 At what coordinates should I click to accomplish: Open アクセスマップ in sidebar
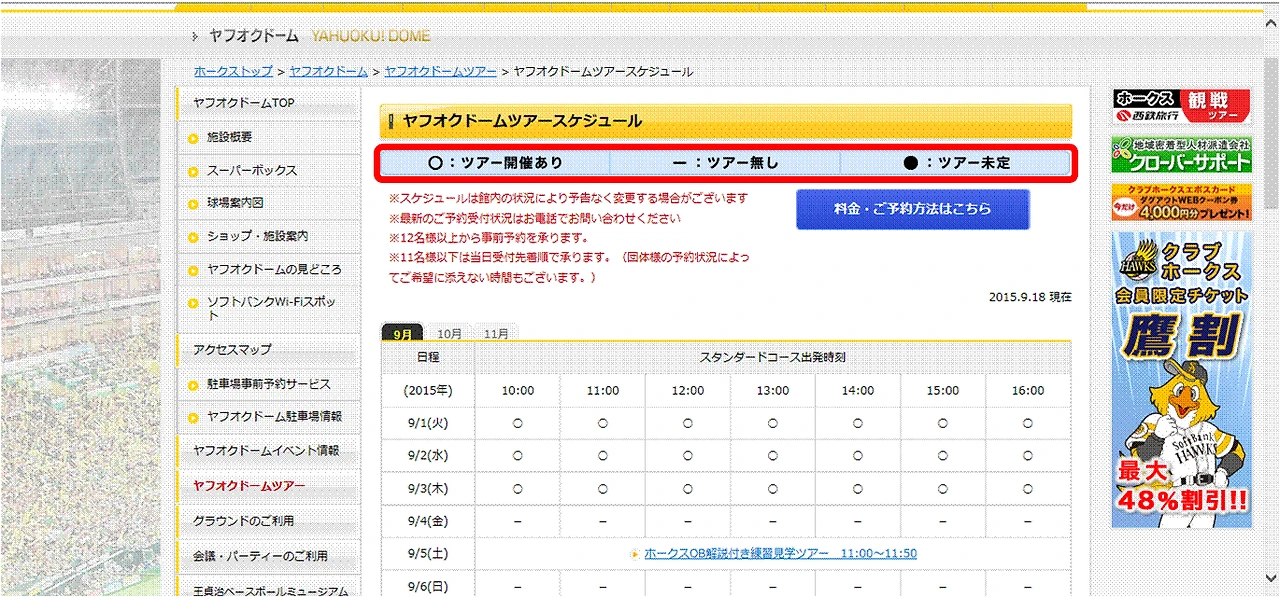point(268,349)
